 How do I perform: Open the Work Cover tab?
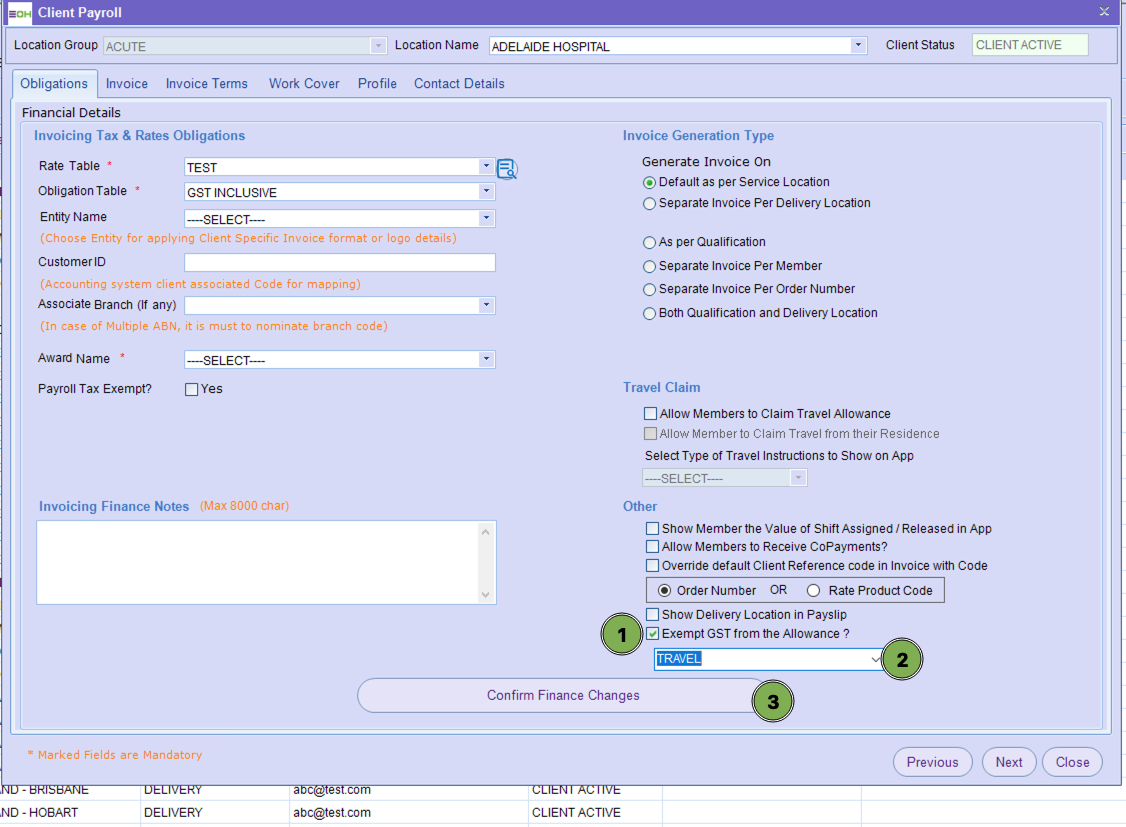click(304, 84)
